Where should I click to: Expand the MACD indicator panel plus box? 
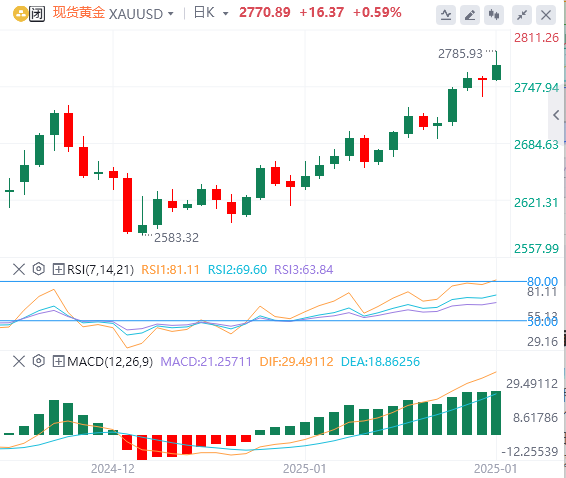58,361
